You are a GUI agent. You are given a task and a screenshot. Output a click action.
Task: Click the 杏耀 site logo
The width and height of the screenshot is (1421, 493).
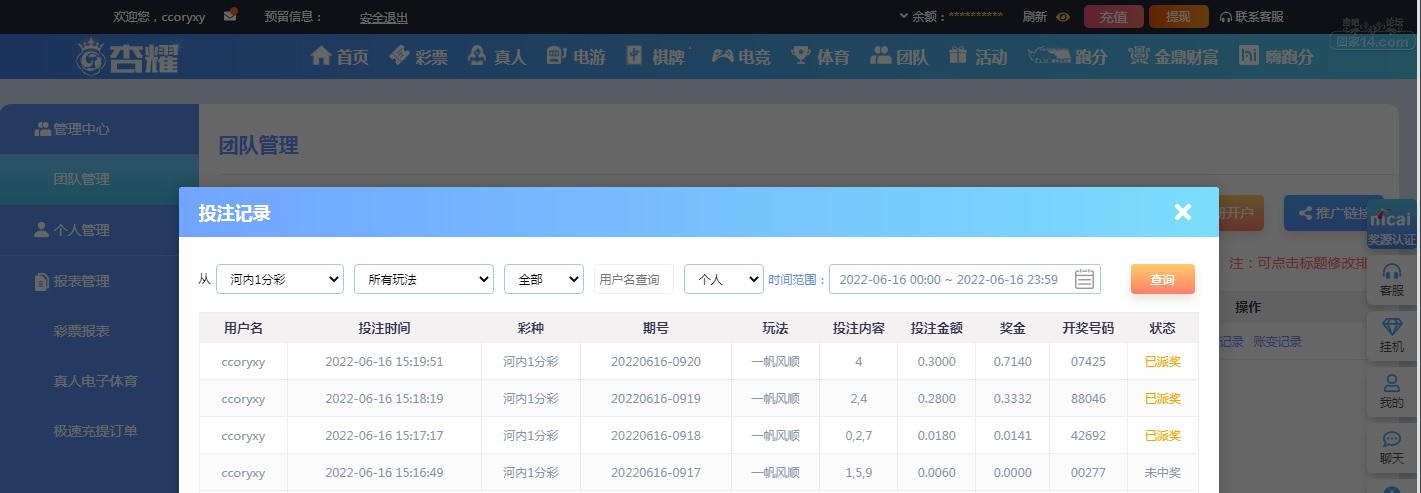(x=128, y=57)
